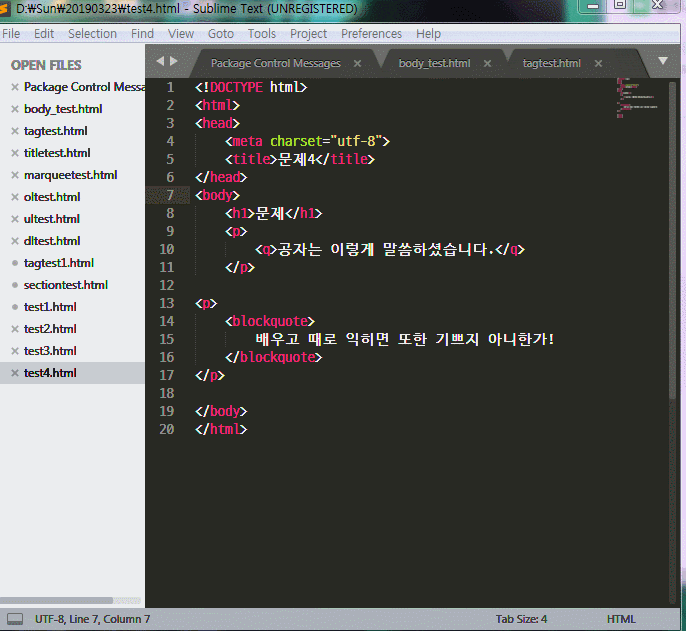Screen dimensions: 686x631
Task: Click unsaved dot beside test1.html
Action: click(15, 307)
